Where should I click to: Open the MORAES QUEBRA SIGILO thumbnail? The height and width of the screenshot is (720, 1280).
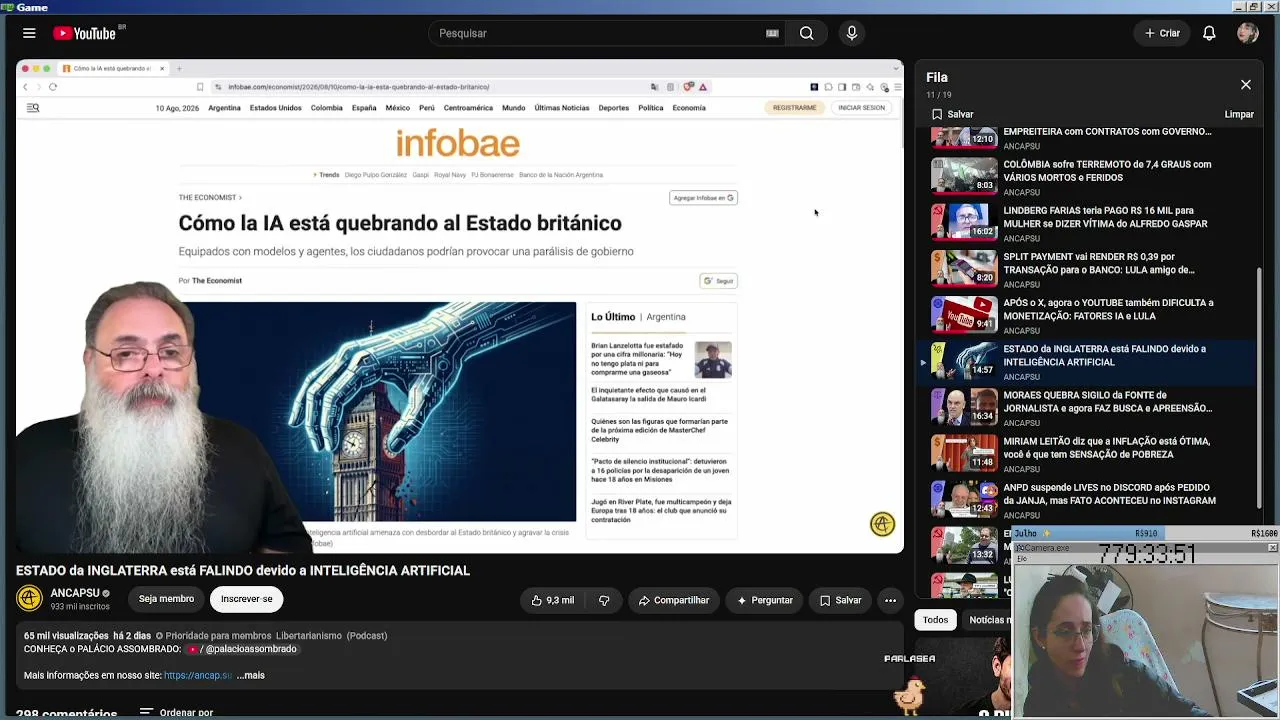[964, 406]
